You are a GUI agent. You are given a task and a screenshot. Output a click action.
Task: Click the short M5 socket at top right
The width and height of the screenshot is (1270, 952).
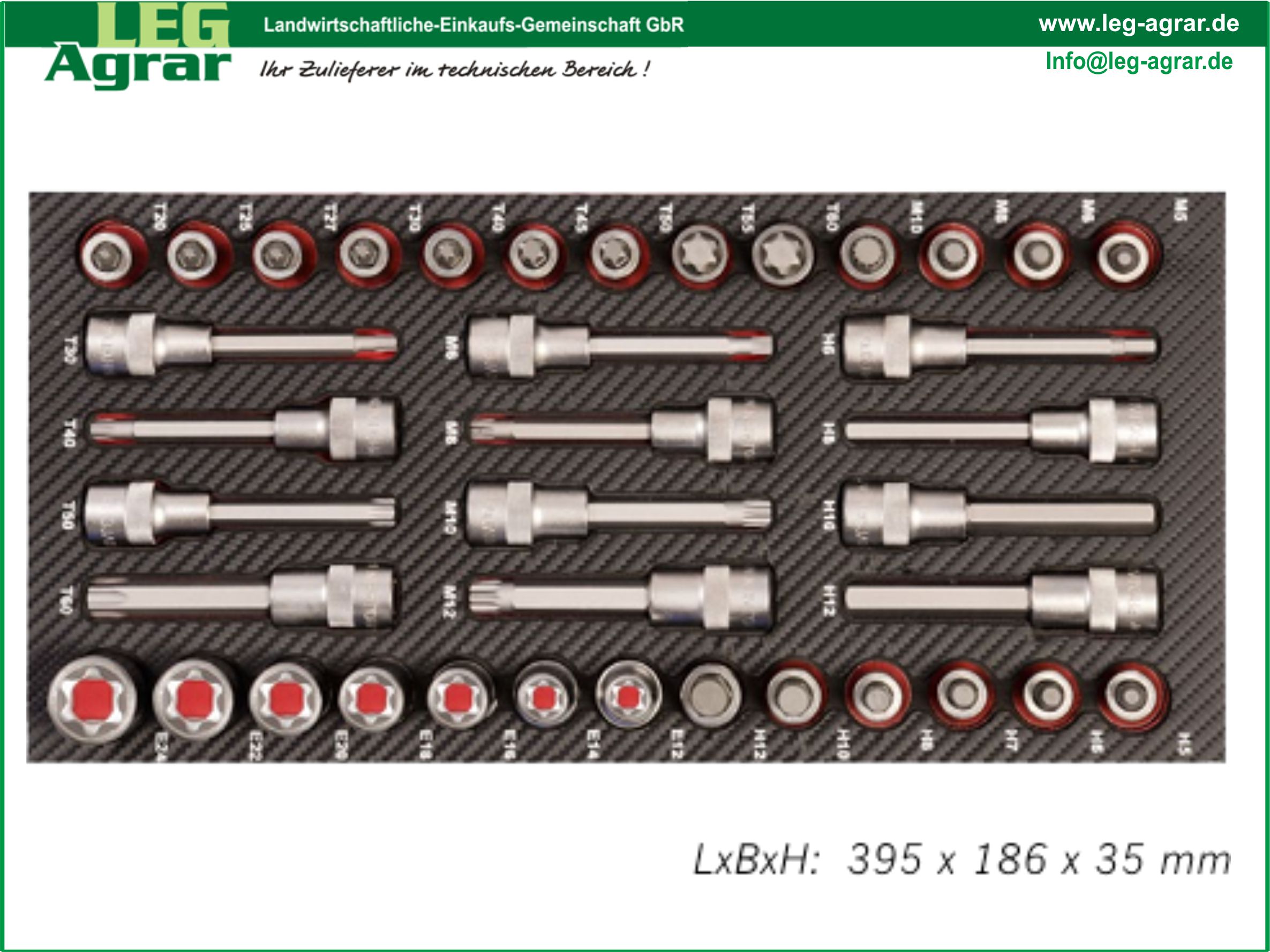pyautogui.click(x=1126, y=255)
